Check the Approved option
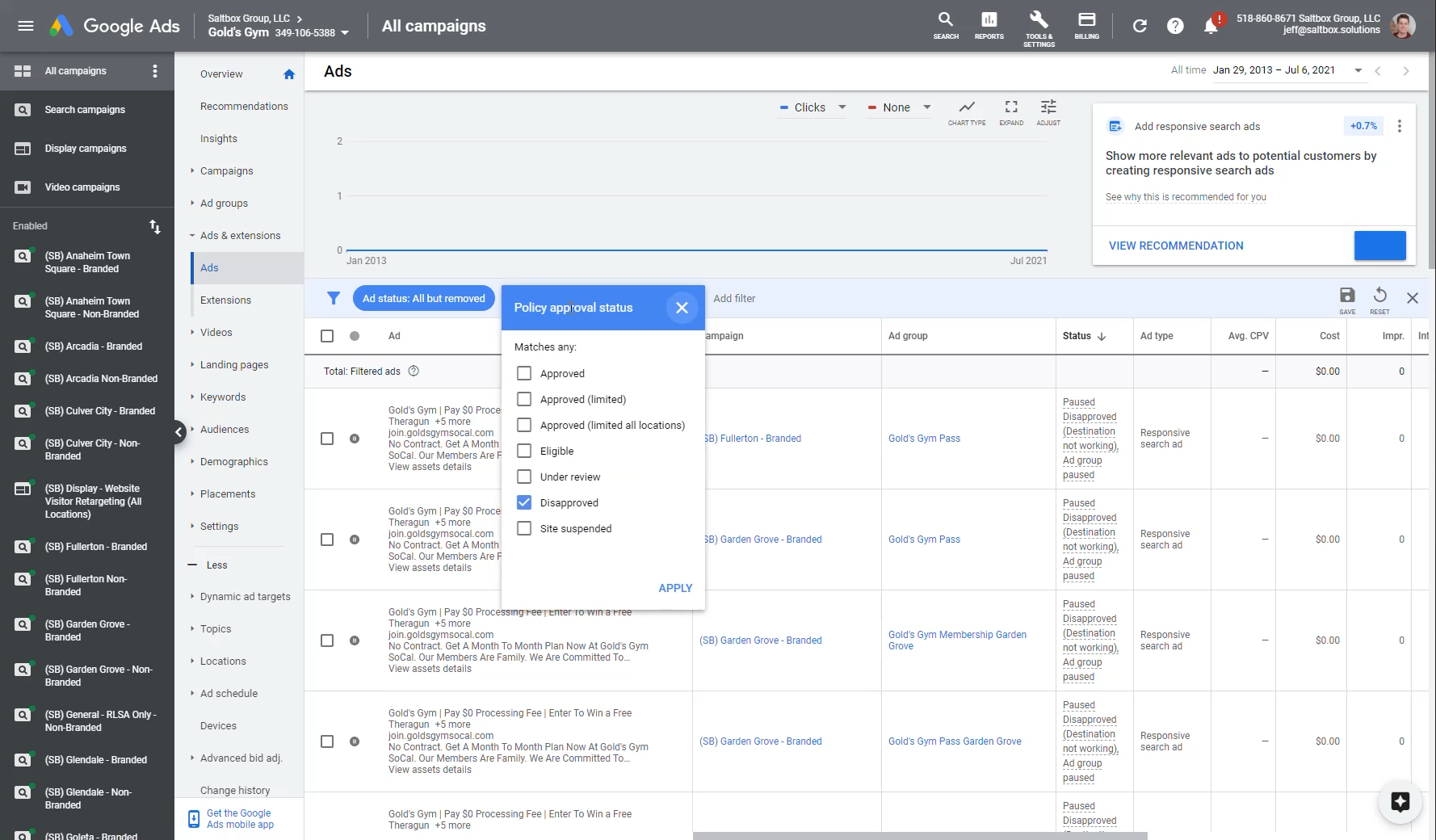The width and height of the screenshot is (1436, 840). [524, 373]
